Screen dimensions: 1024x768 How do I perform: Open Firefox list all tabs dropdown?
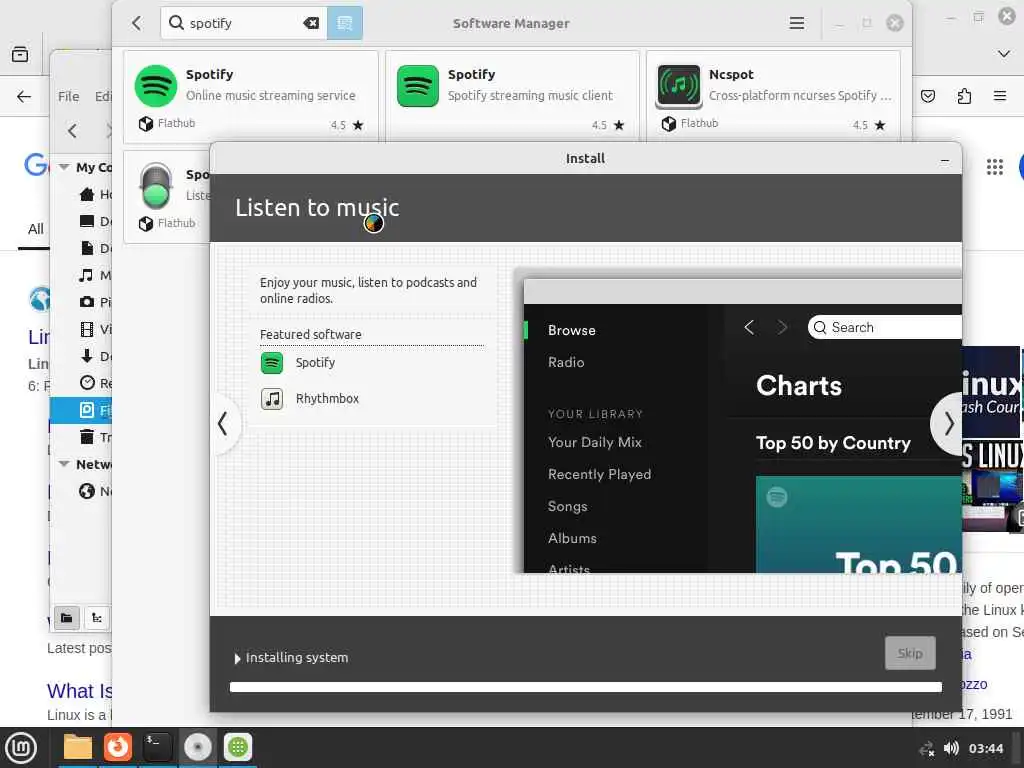[x=1004, y=54]
